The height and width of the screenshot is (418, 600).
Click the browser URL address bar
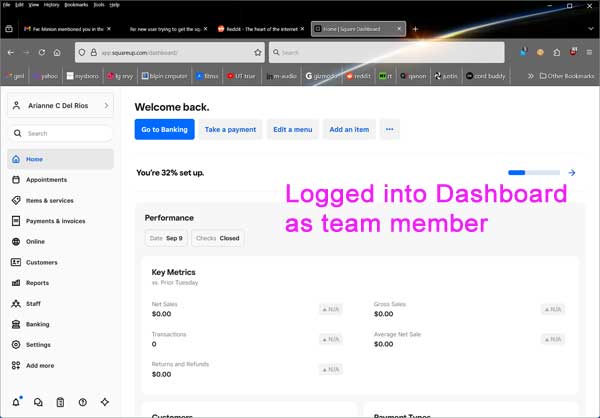pyautogui.click(x=170, y=52)
